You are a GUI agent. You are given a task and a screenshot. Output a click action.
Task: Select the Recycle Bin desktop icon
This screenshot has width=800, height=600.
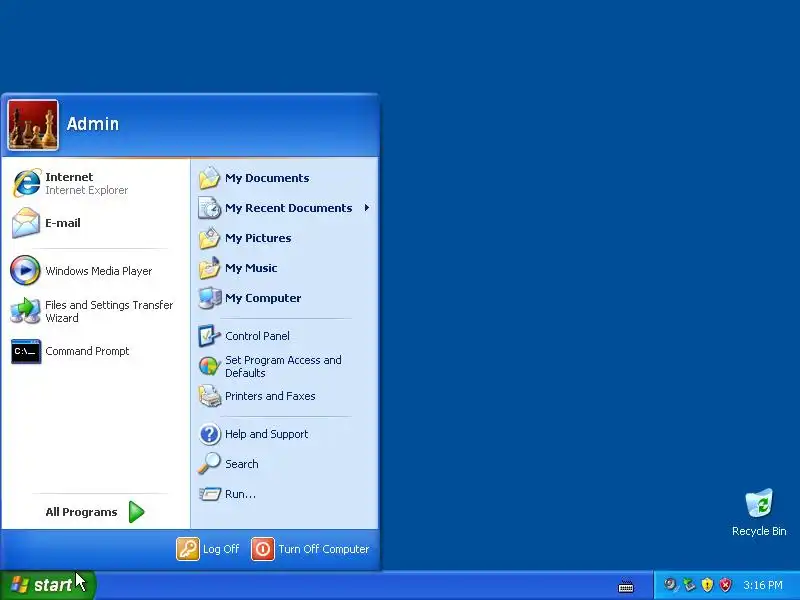coord(759,503)
